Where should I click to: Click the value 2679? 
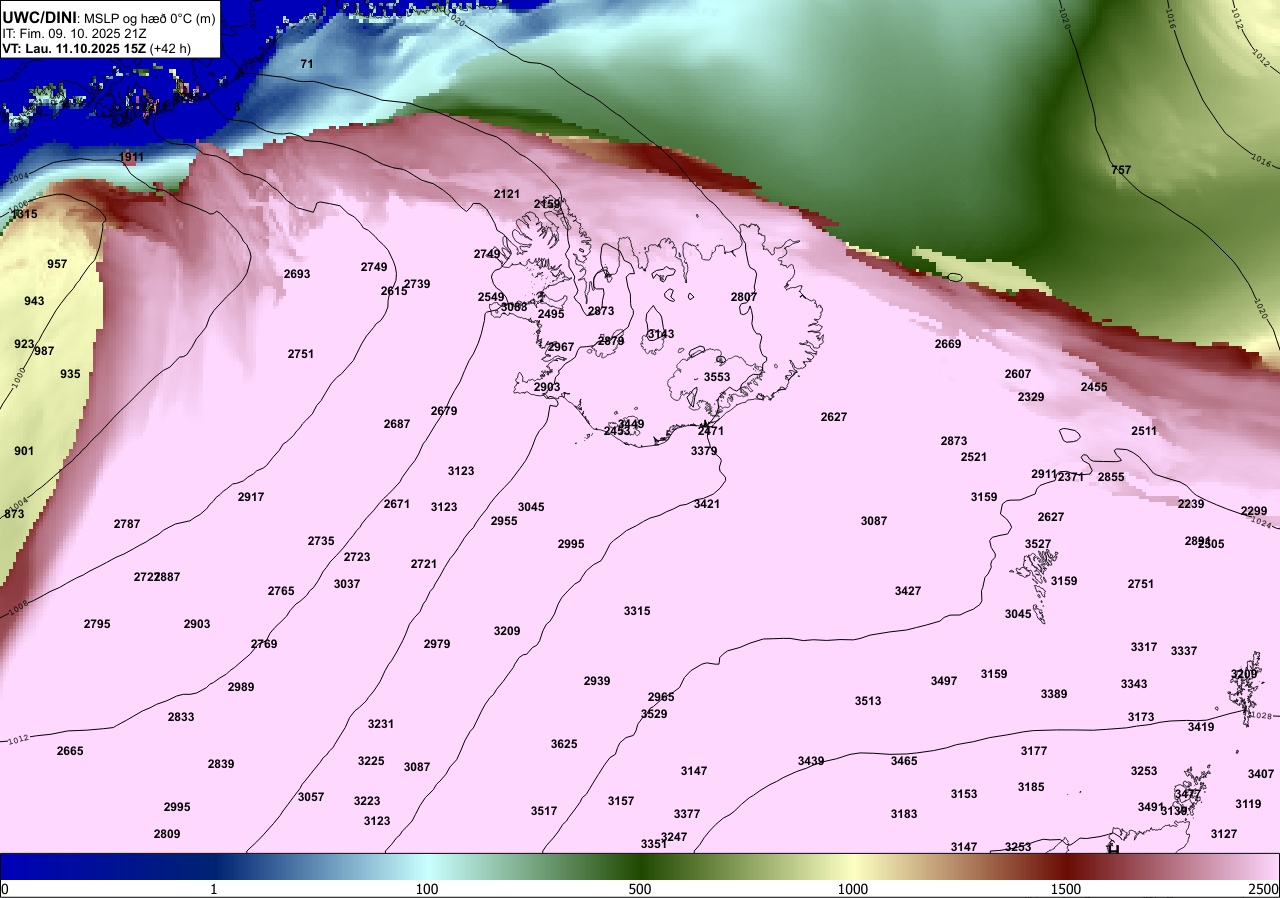pyautogui.click(x=444, y=411)
